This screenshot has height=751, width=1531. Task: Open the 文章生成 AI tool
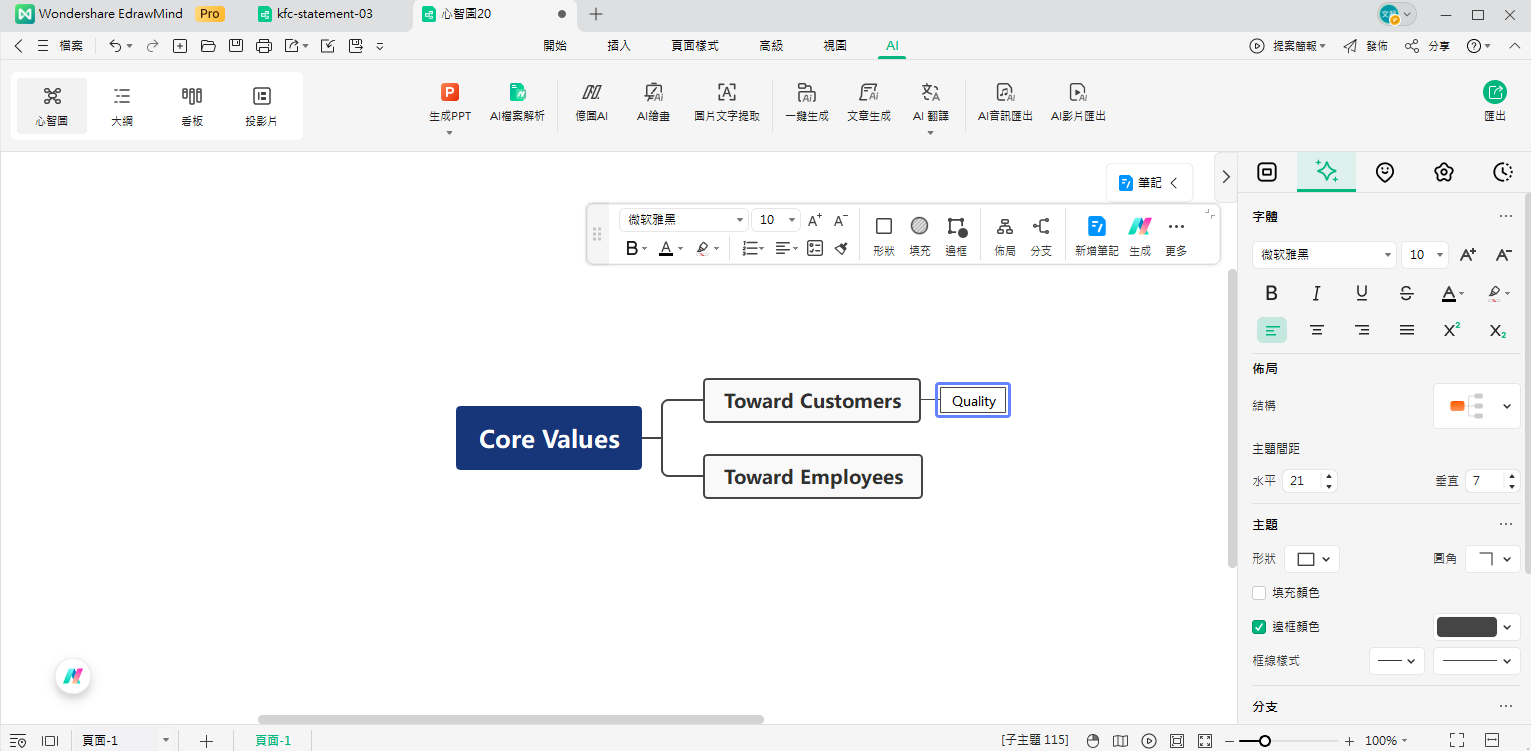(868, 93)
